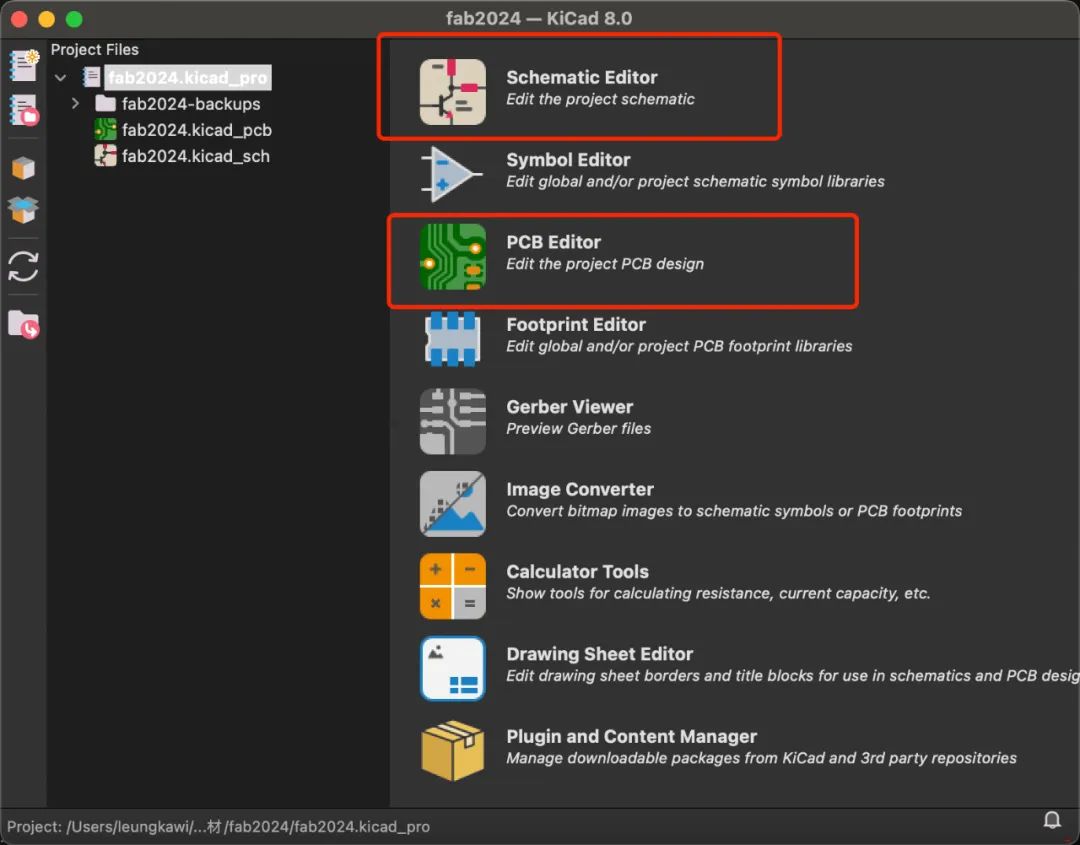Click the Open project directory folder icon
The image size is (1080, 845).
(23, 324)
